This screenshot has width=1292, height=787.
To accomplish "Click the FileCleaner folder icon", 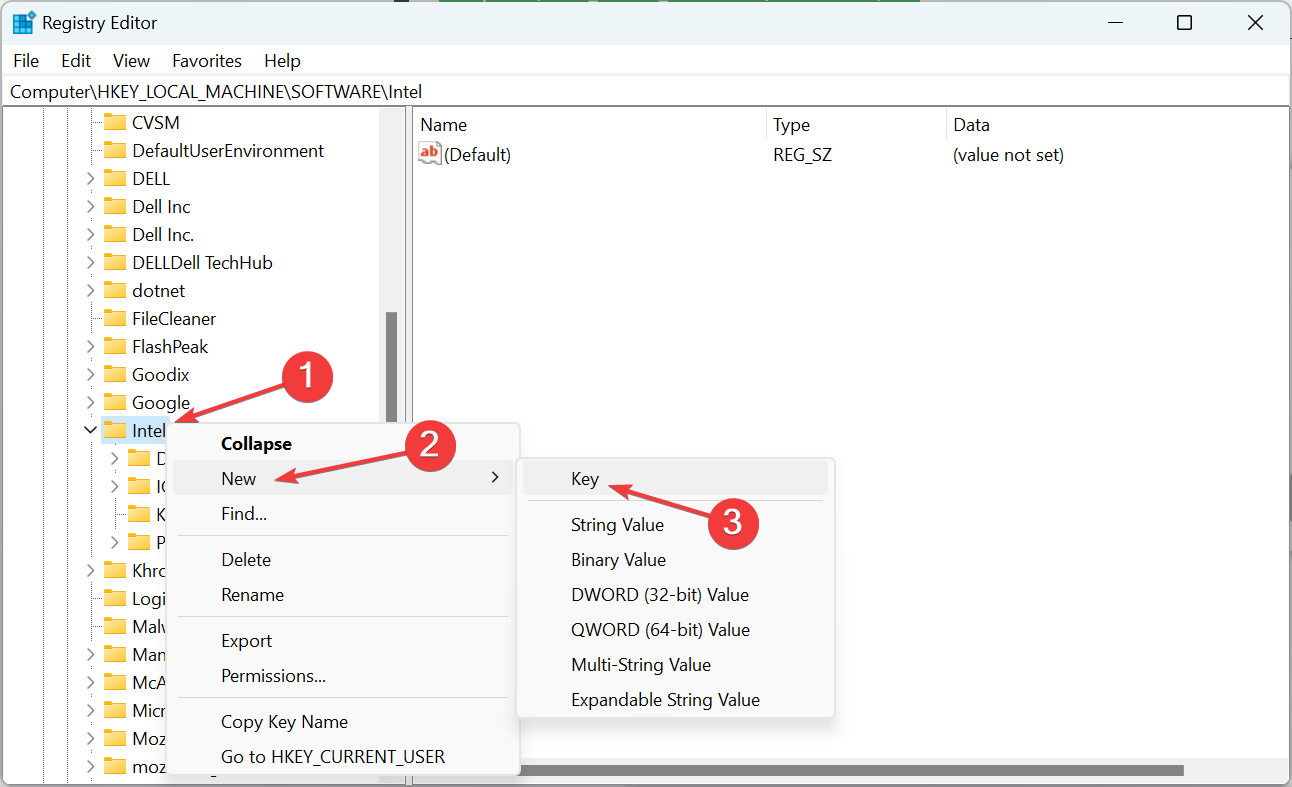I will click(x=115, y=318).
